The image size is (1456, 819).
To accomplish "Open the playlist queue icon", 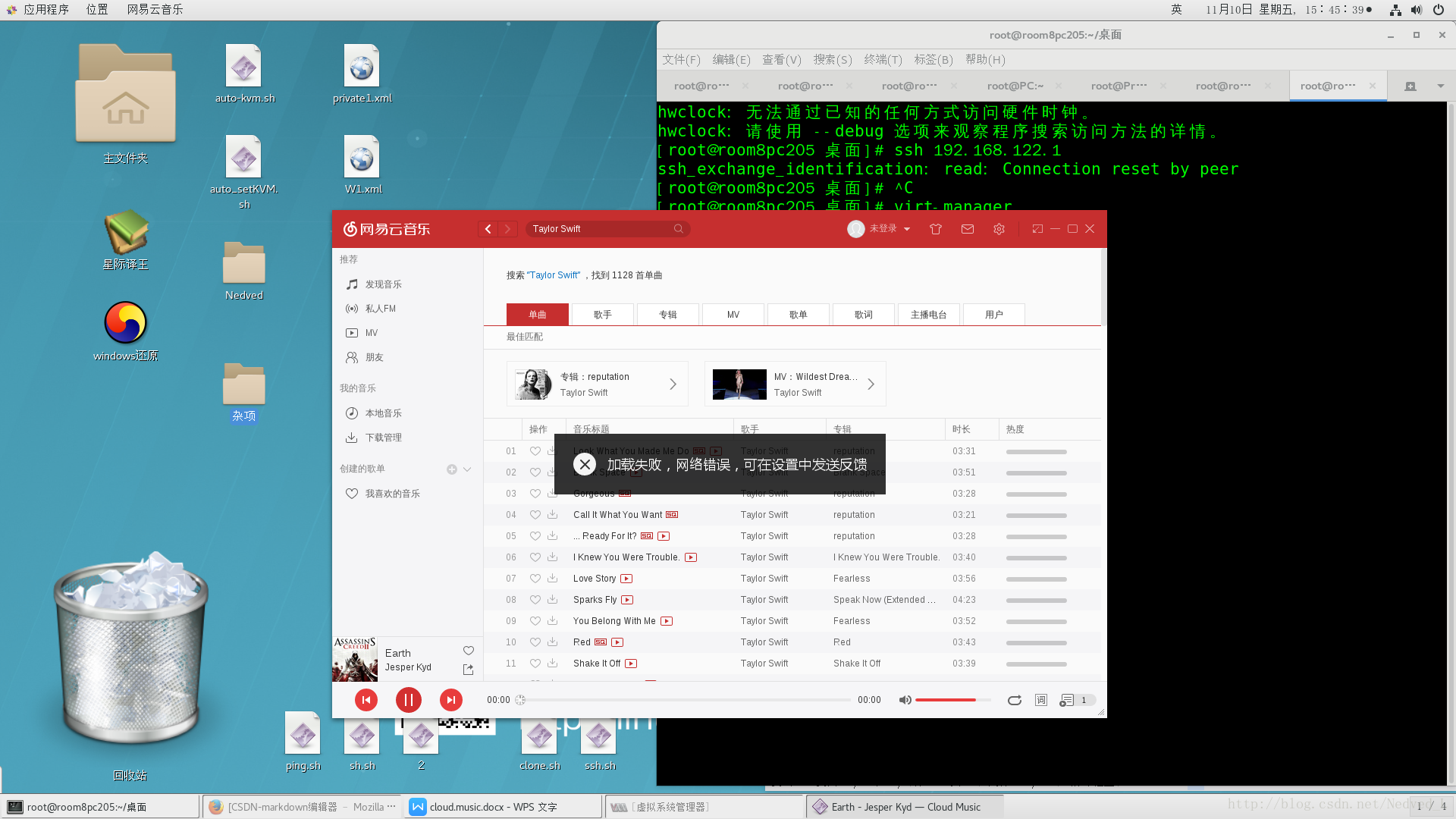I will (x=1067, y=700).
